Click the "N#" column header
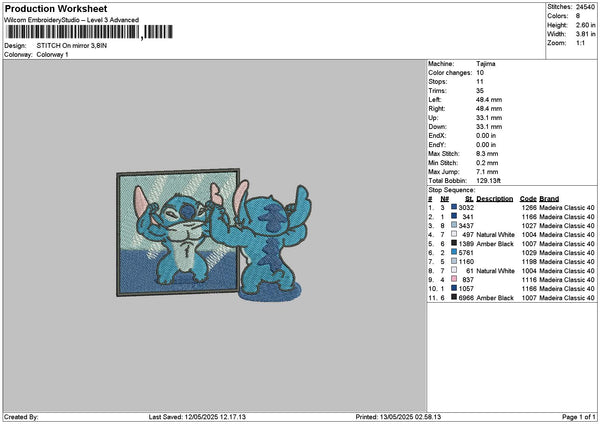The image size is (600, 424). coord(444,199)
